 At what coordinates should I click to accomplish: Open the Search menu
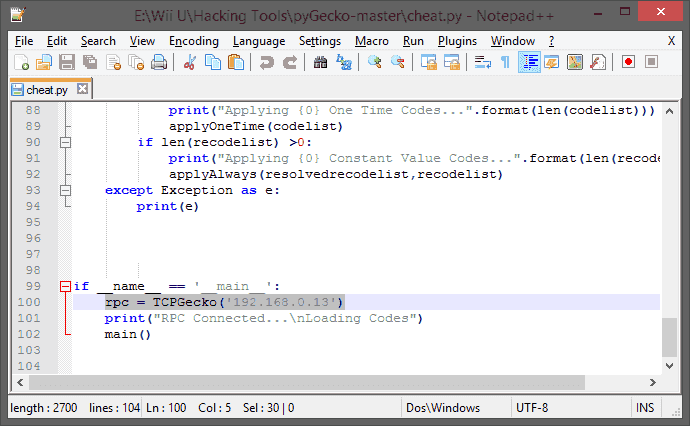[x=98, y=41]
